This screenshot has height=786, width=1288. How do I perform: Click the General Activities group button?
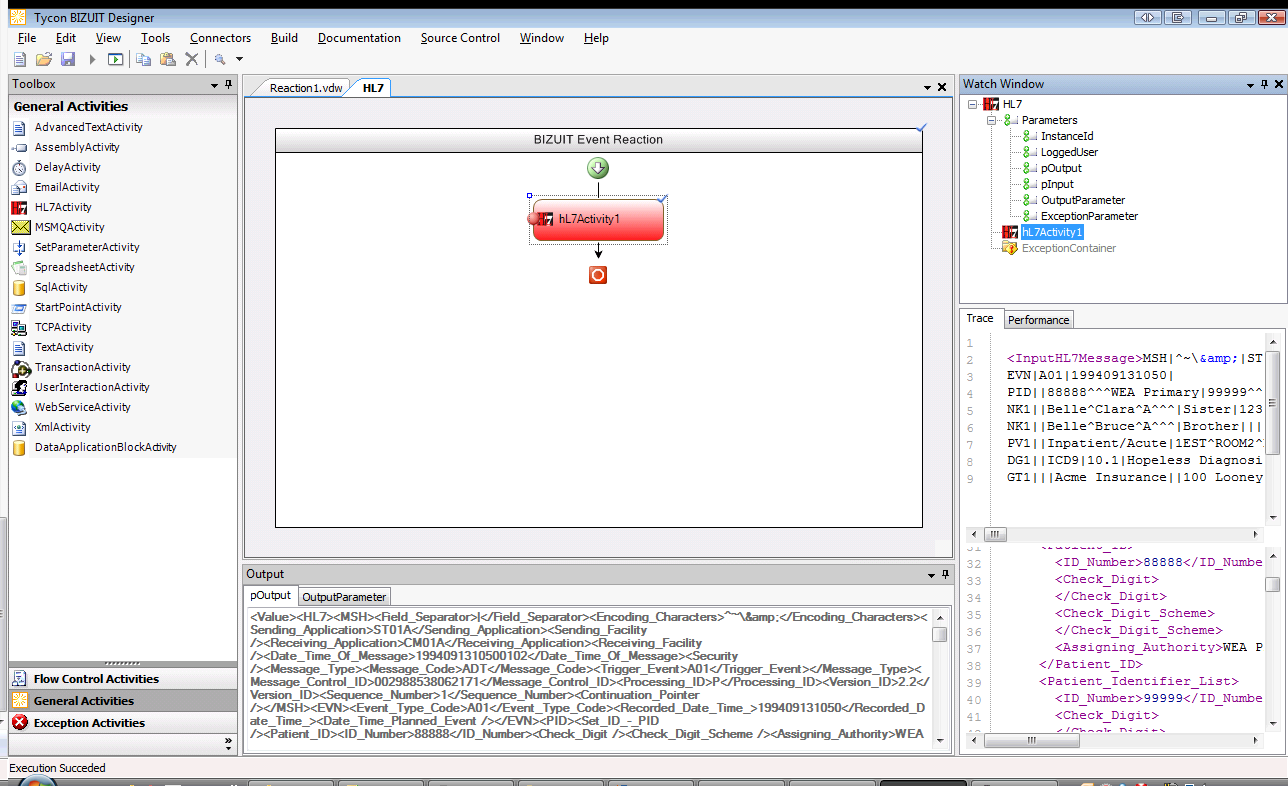click(123, 701)
